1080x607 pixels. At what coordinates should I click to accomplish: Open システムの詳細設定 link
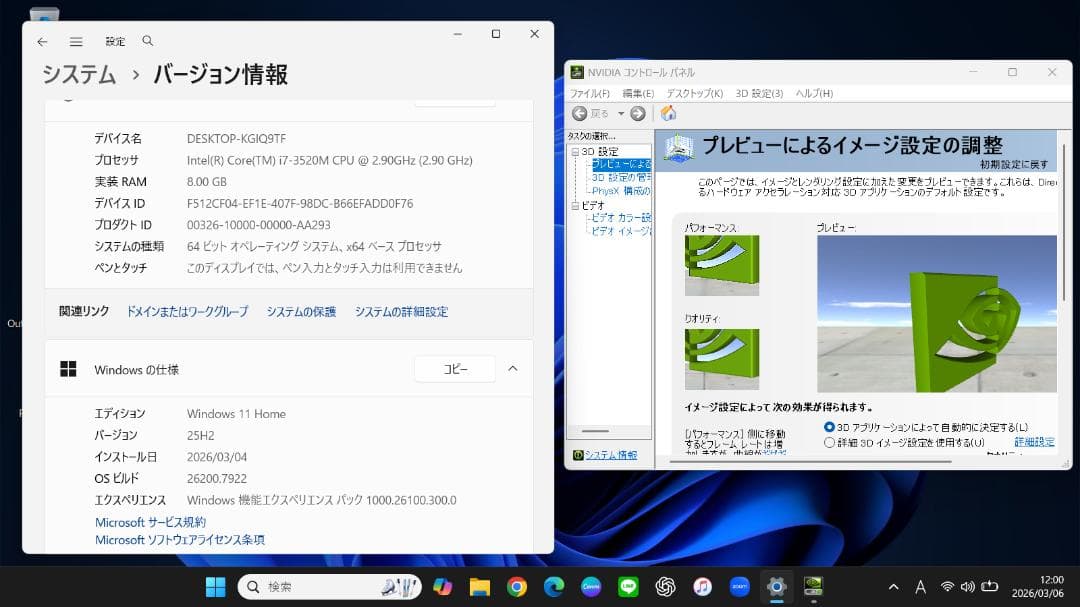click(402, 311)
